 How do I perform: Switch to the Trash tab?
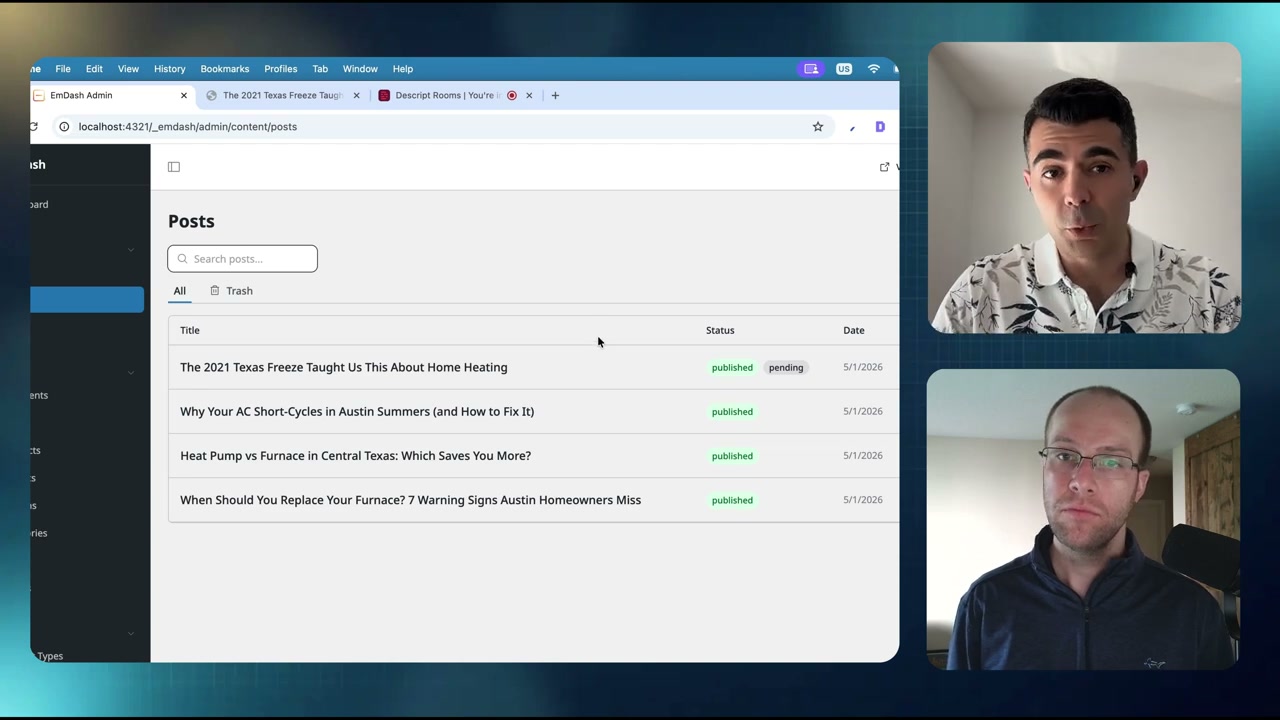[231, 291]
